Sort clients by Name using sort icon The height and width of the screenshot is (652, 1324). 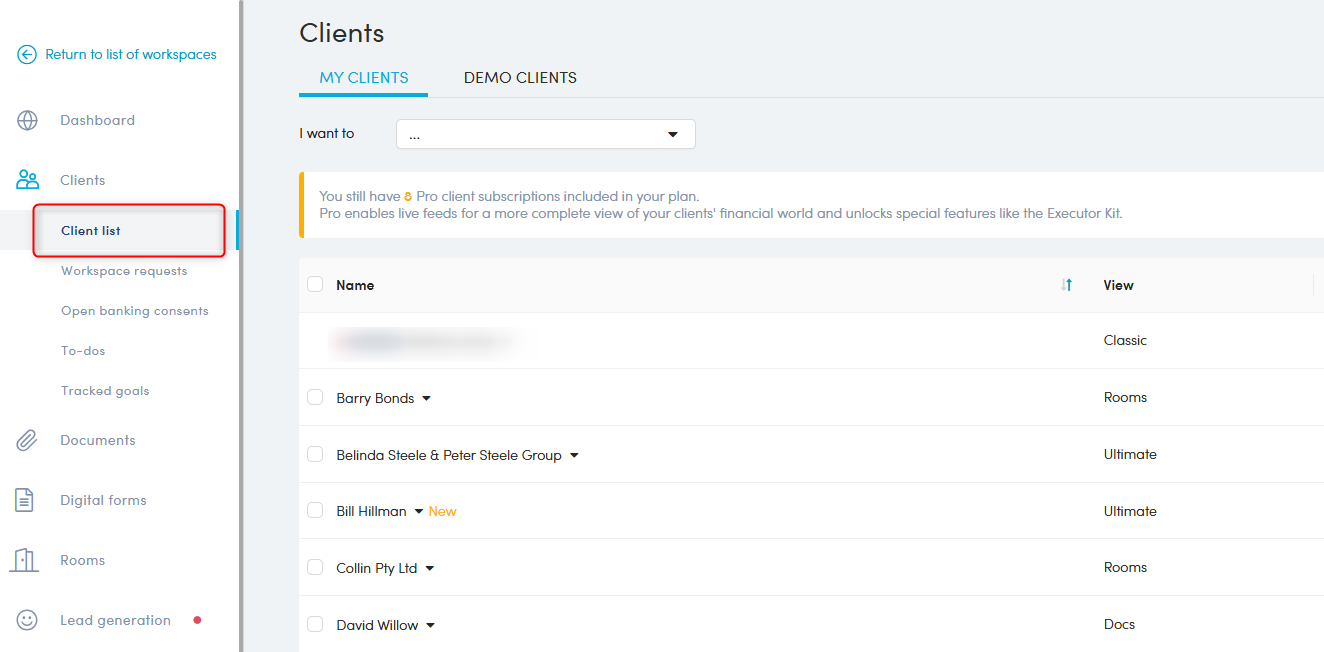click(1066, 285)
